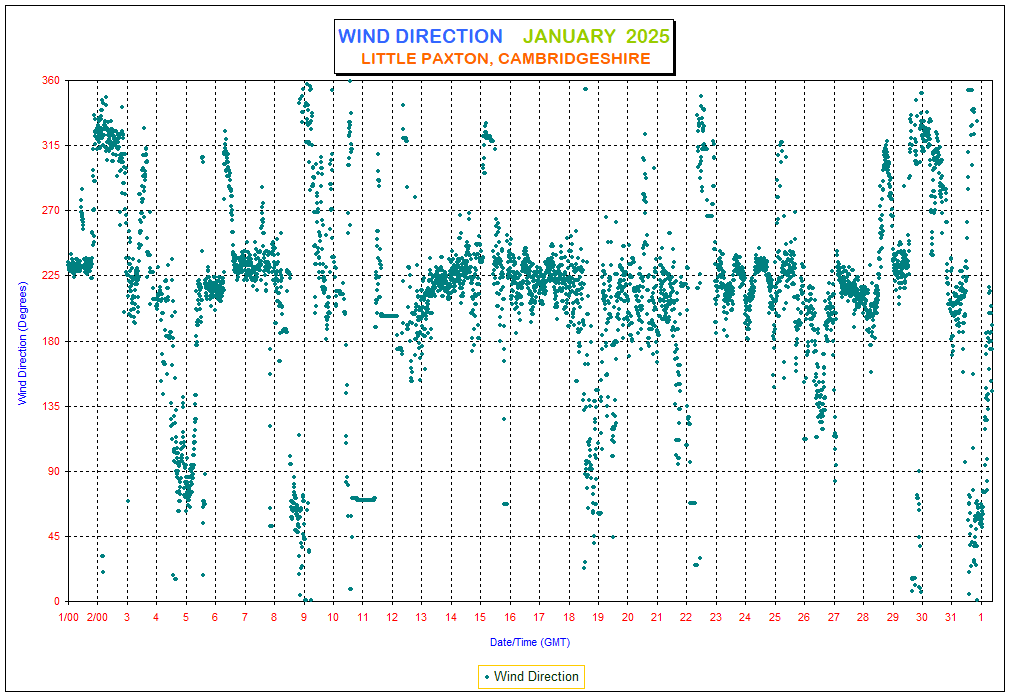
Task: Click the 2/00 x-axis date label
Action: click(97, 617)
